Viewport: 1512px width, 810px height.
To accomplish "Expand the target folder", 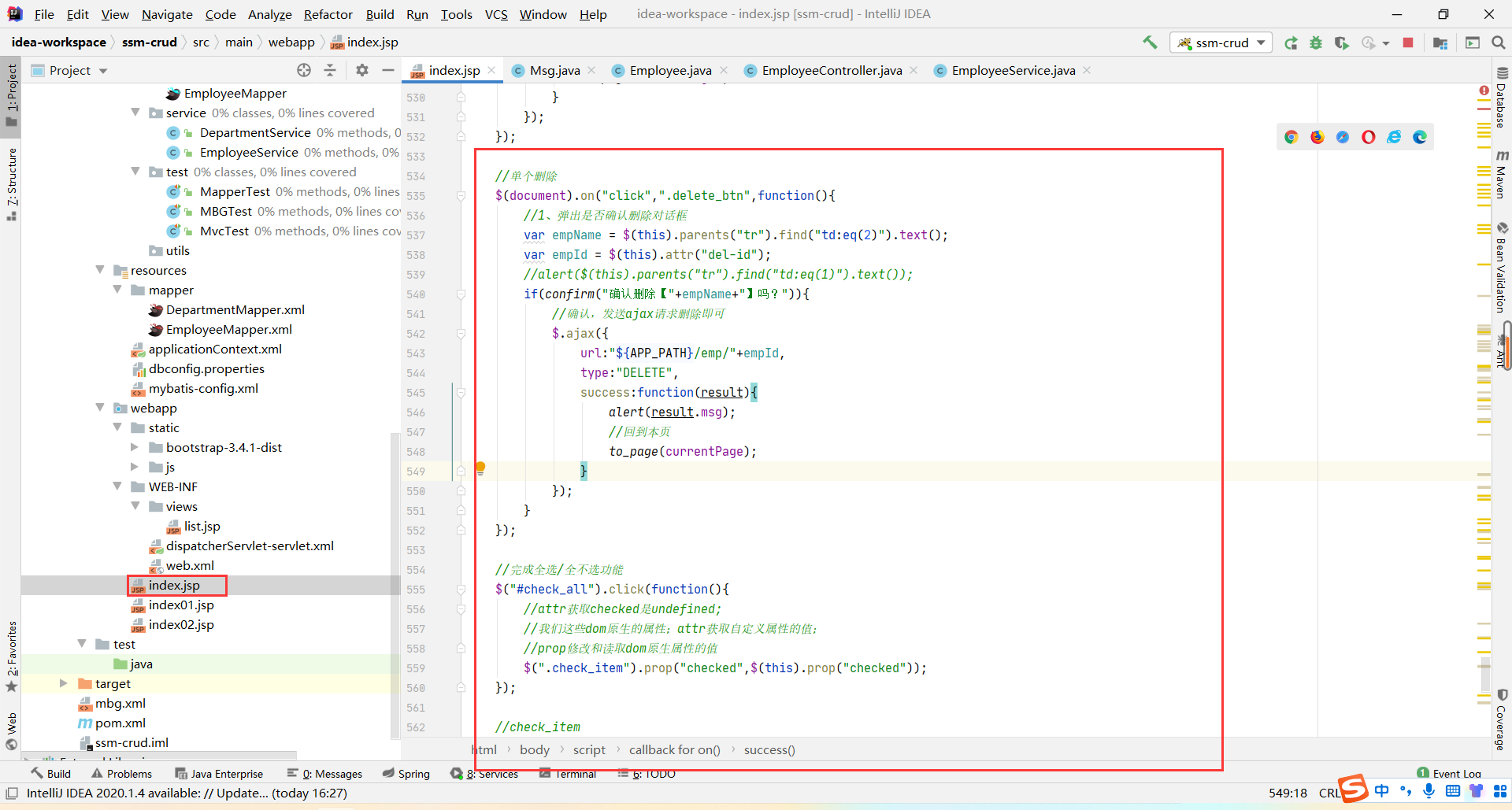I will (64, 683).
